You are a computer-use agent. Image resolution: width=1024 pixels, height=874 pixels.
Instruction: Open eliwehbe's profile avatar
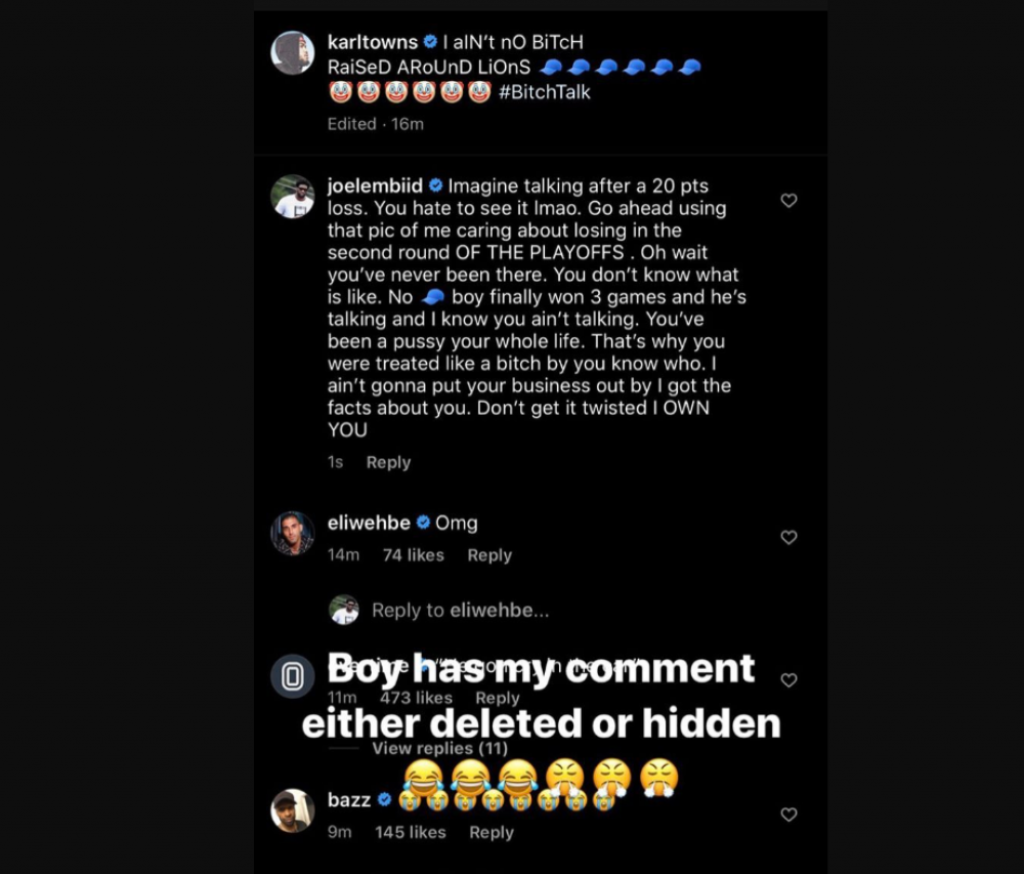click(x=293, y=533)
